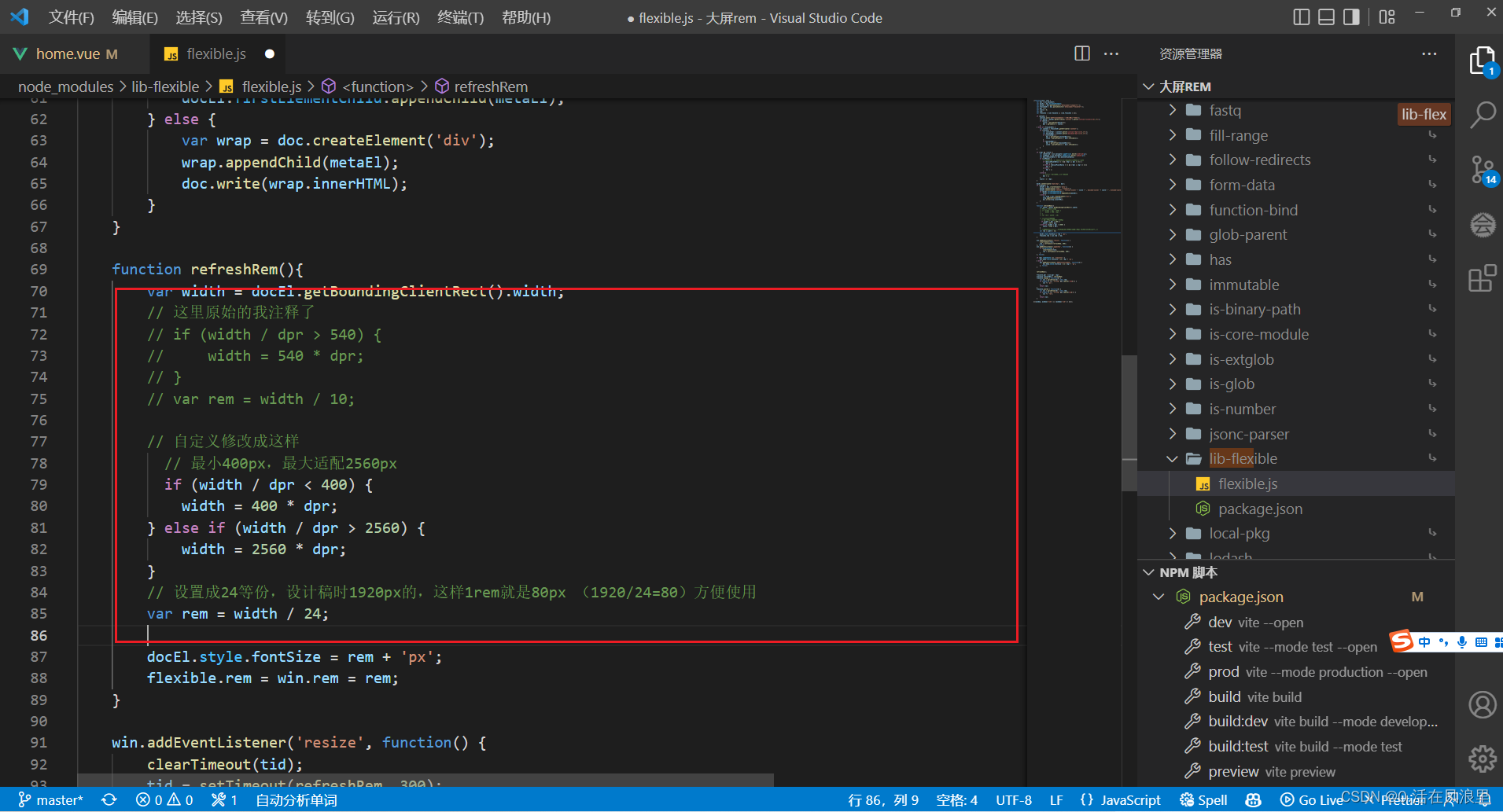Open the 编辑(E) menu
The height and width of the screenshot is (812, 1503).
[x=134, y=17]
